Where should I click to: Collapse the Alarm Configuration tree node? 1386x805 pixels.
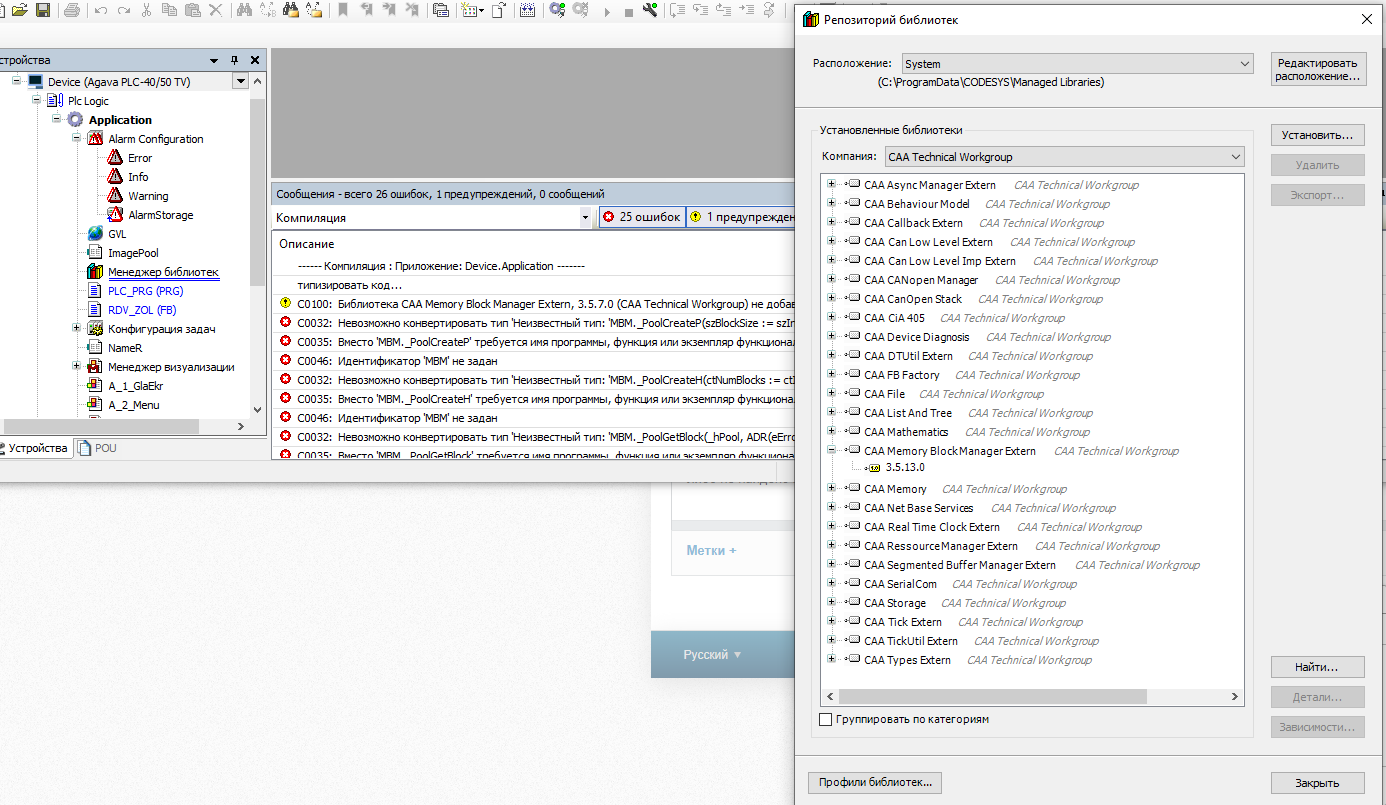pos(76,138)
